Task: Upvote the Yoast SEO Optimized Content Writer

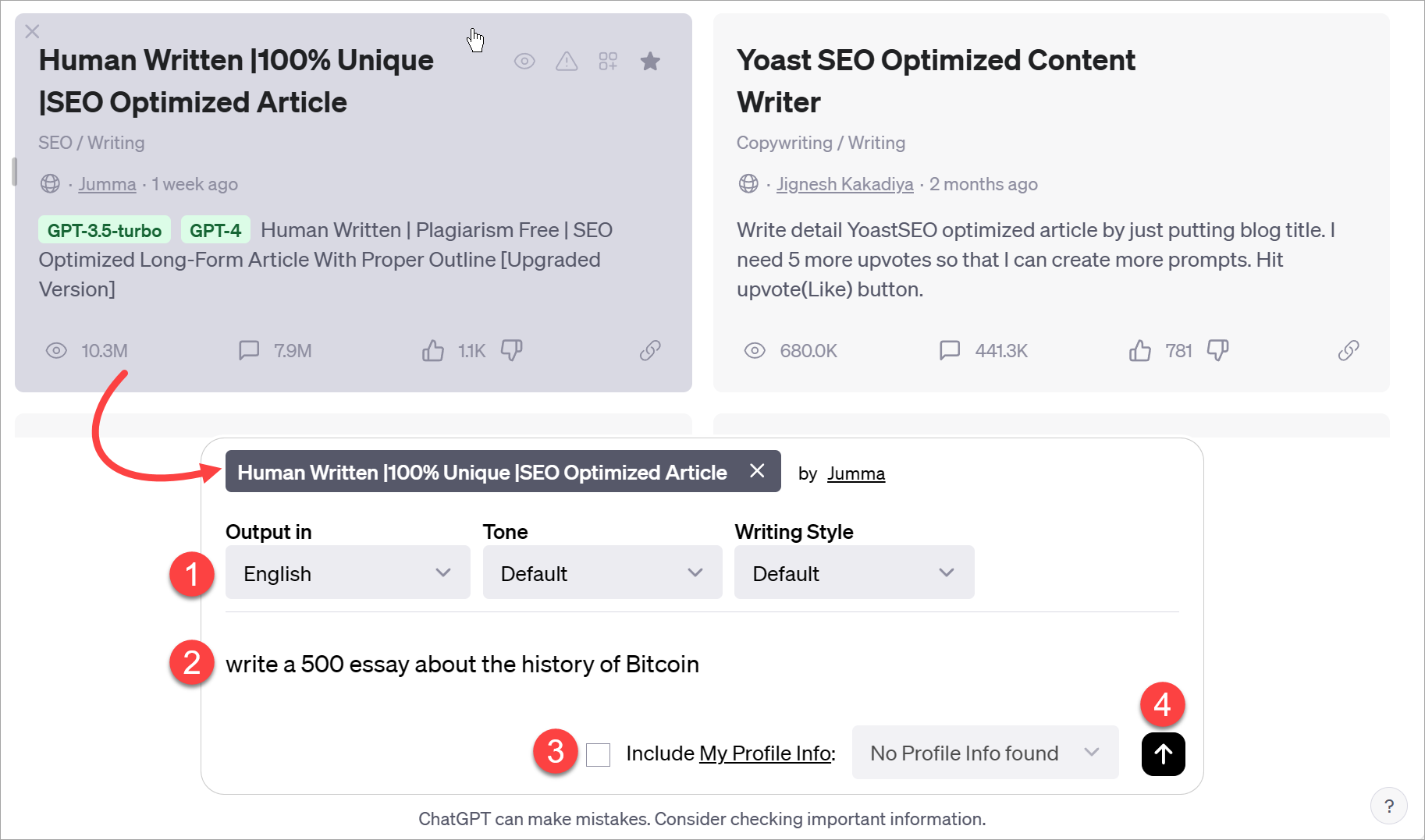Action: 1139,350
